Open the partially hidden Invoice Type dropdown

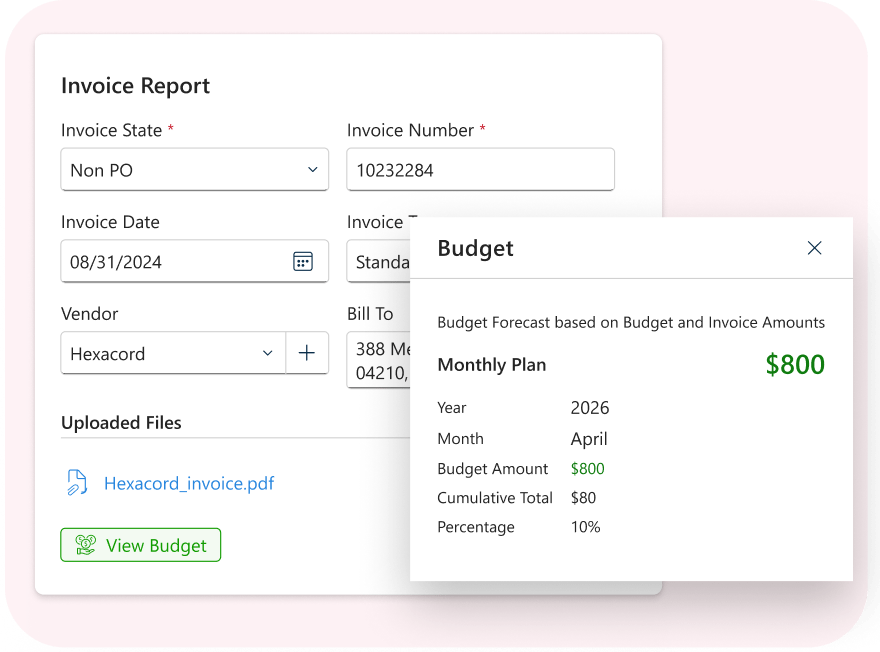pos(380,262)
